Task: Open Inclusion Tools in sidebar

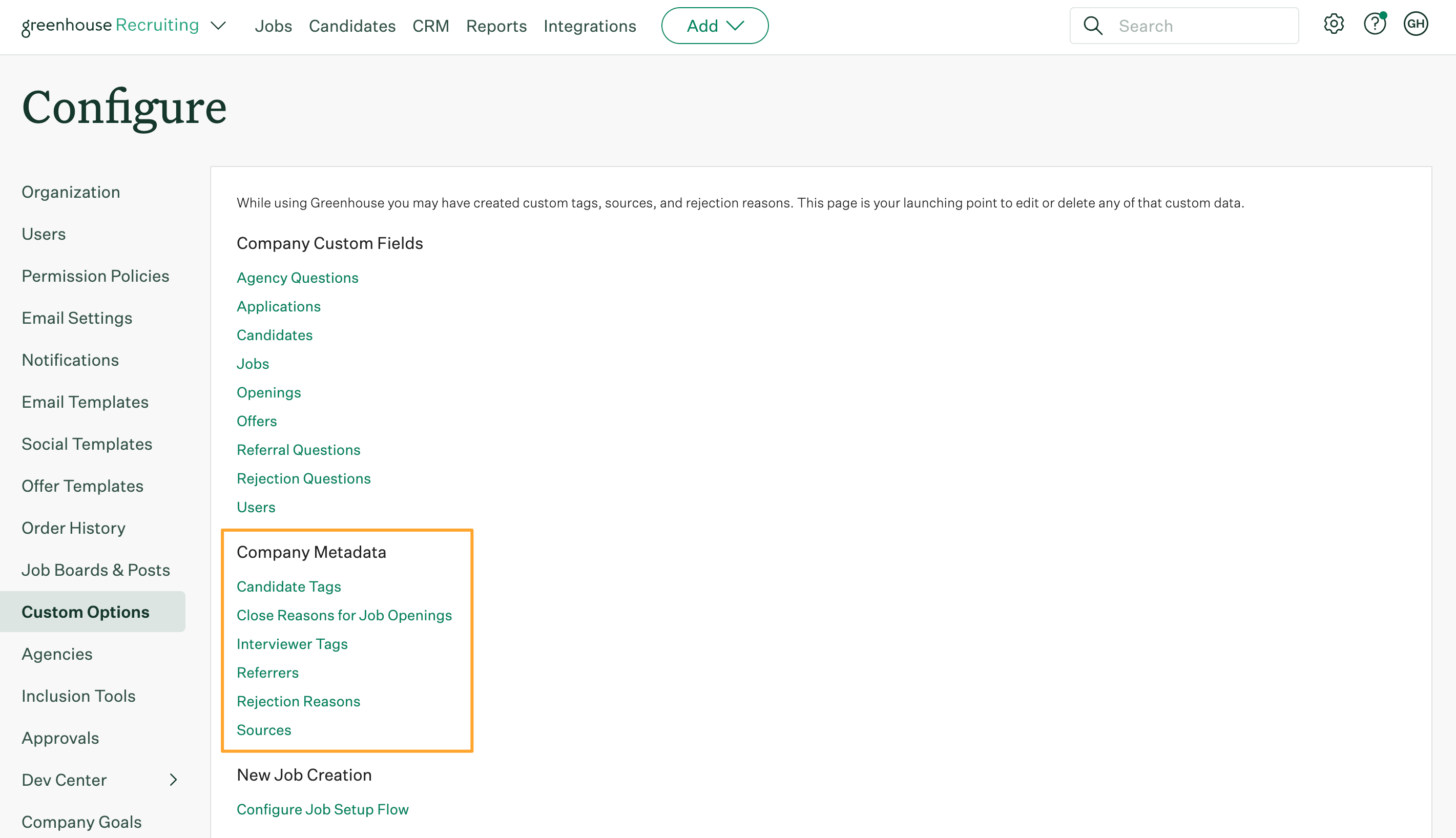Action: (x=79, y=697)
